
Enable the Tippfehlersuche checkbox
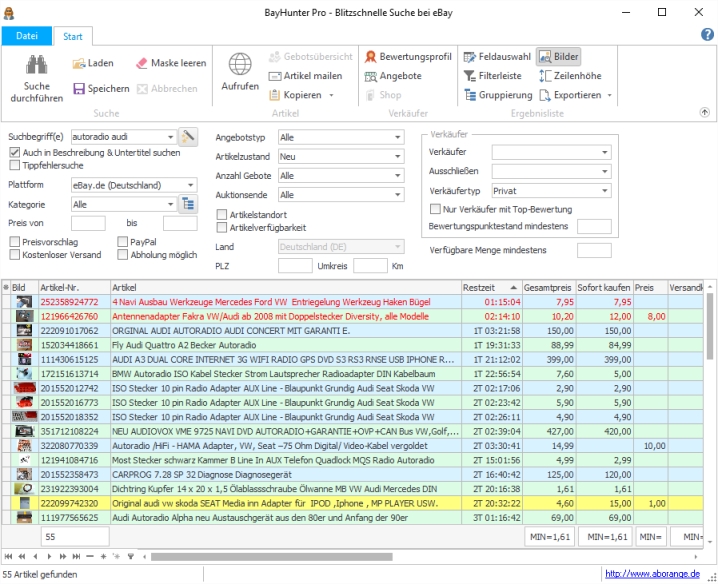point(14,166)
